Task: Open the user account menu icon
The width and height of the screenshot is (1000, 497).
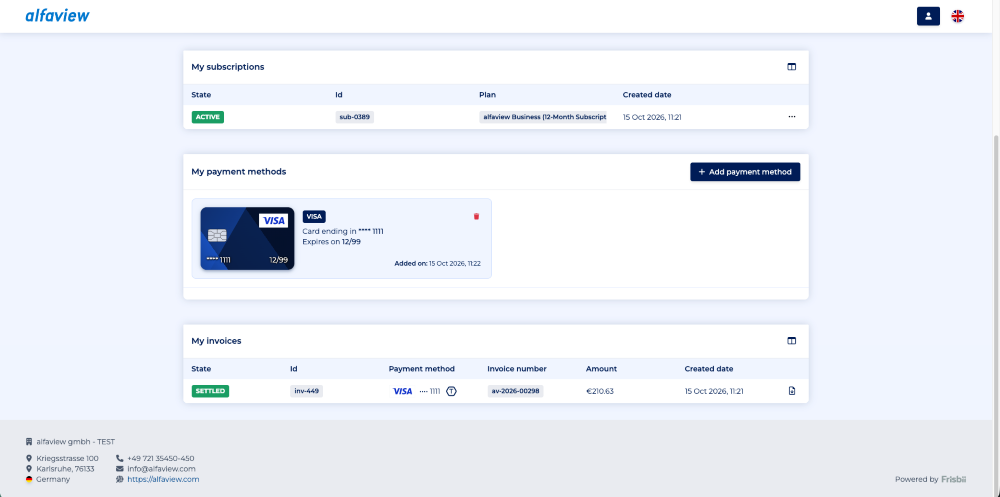Action: pyautogui.click(x=928, y=16)
